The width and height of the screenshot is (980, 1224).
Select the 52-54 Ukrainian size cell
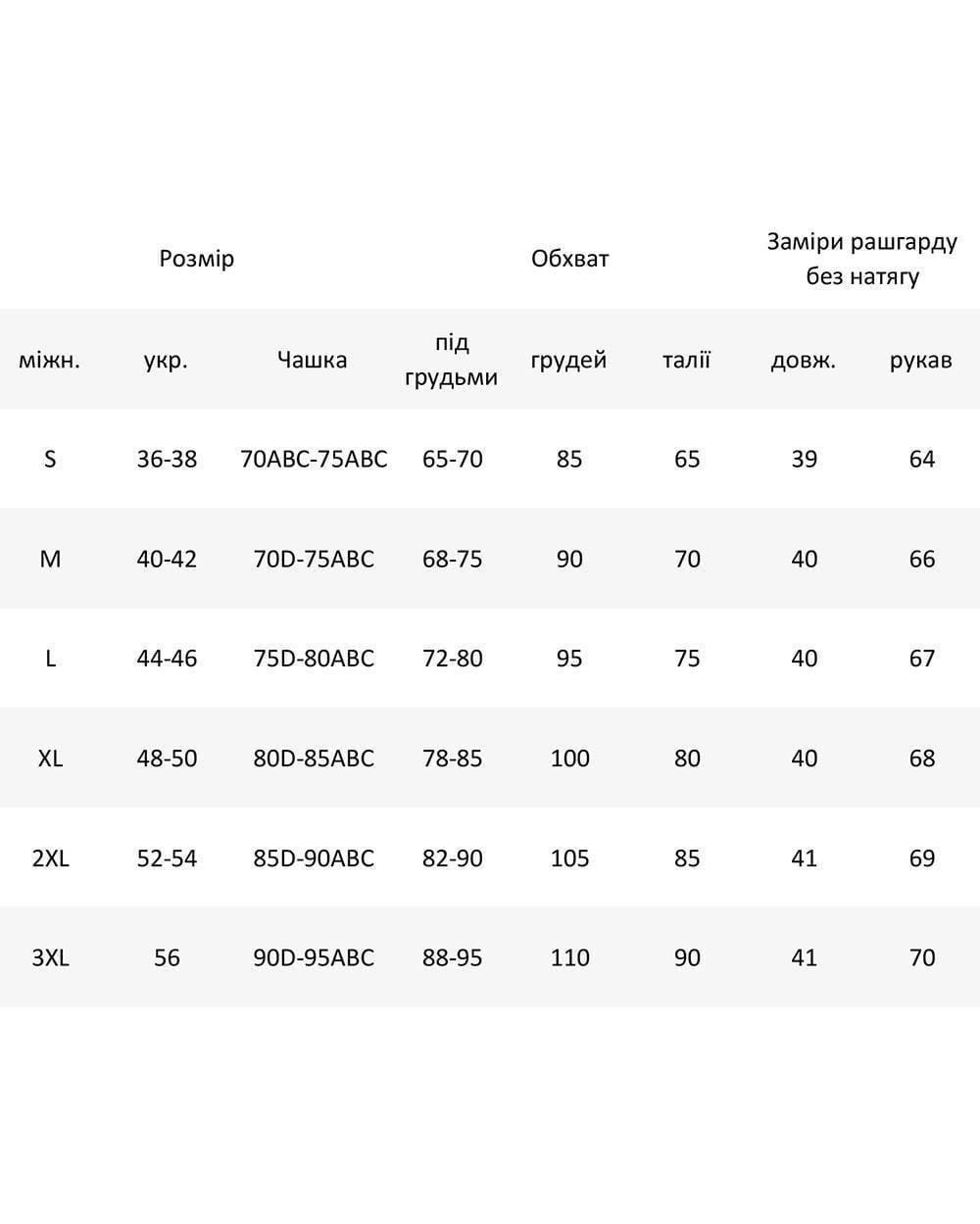[x=167, y=857]
